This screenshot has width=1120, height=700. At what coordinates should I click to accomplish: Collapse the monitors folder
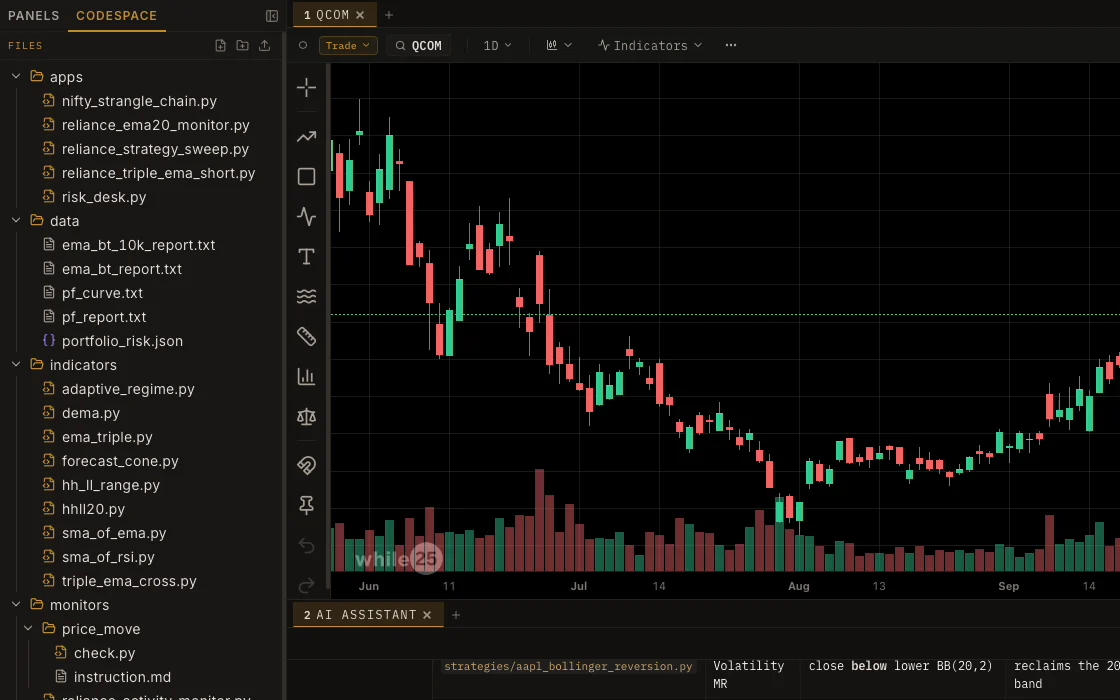16,604
